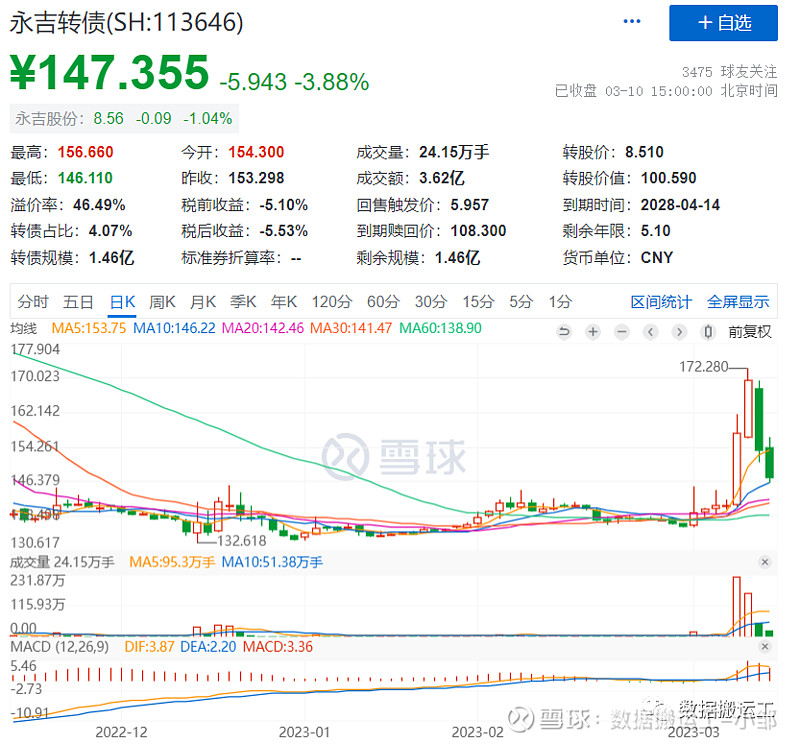
Task: Click the 3475 球友关注 follower count
Action: (729, 72)
